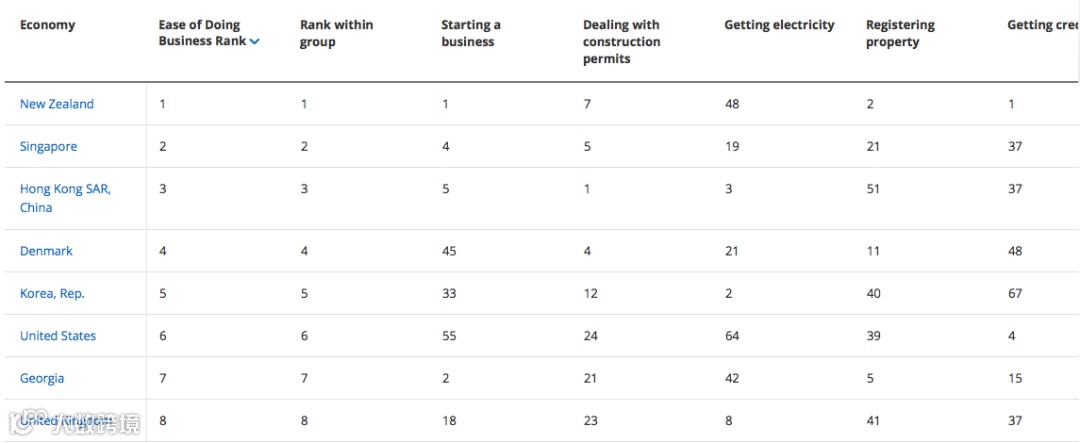Screen dimensions: 1080x443
Task: Click the sort arrow beside Ease of Doing Business Rank
Action: point(255,42)
